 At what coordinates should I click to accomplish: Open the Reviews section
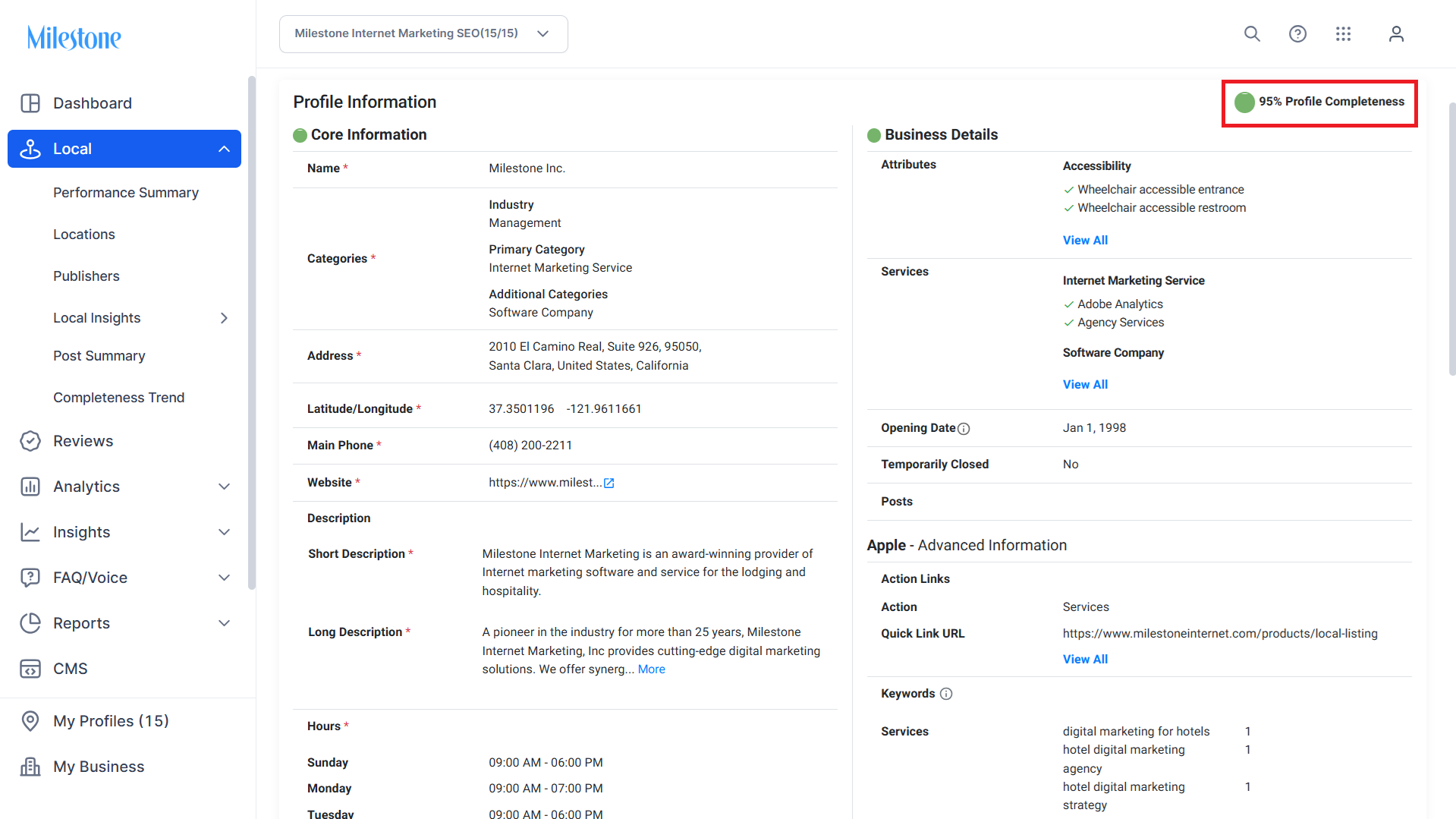click(x=83, y=441)
